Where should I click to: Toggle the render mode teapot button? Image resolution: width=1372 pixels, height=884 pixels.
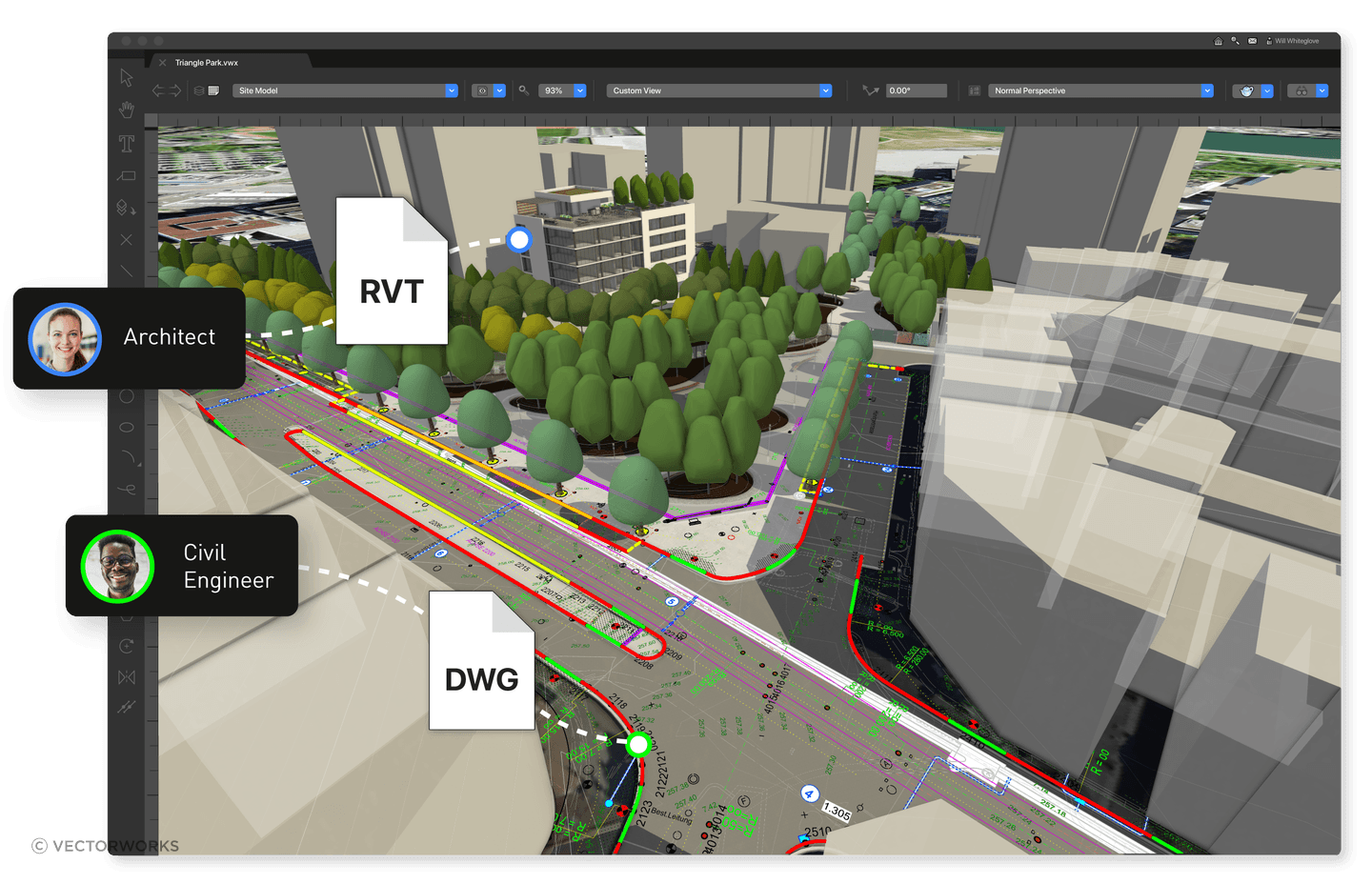(1246, 90)
